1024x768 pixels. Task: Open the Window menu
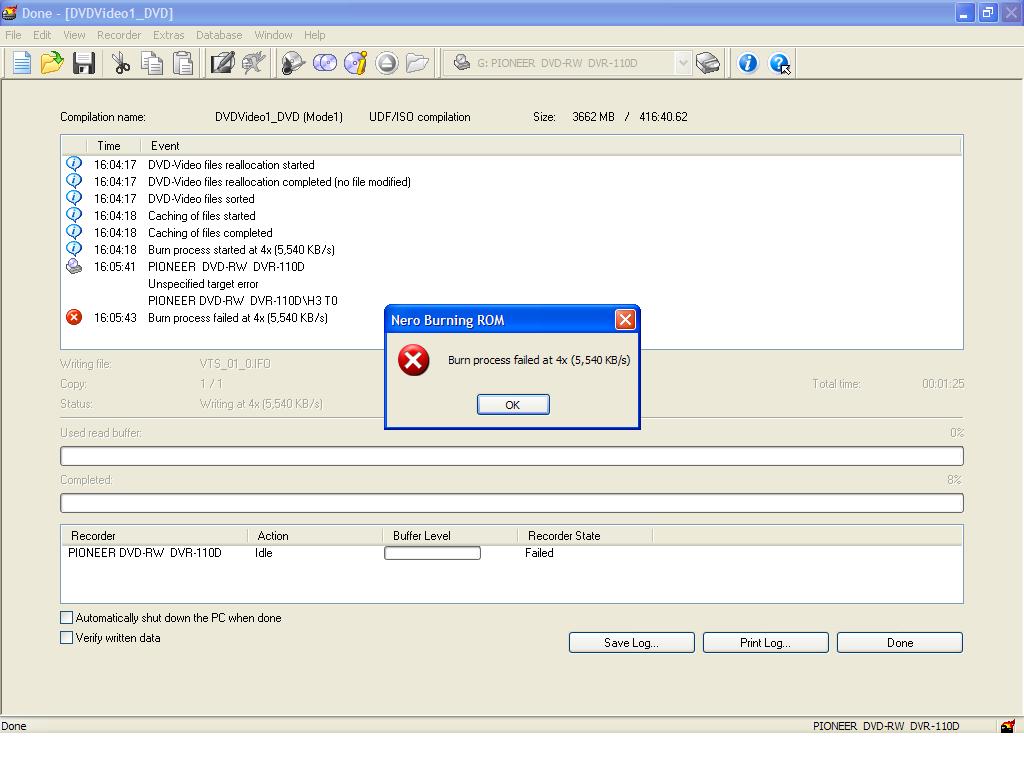point(273,35)
